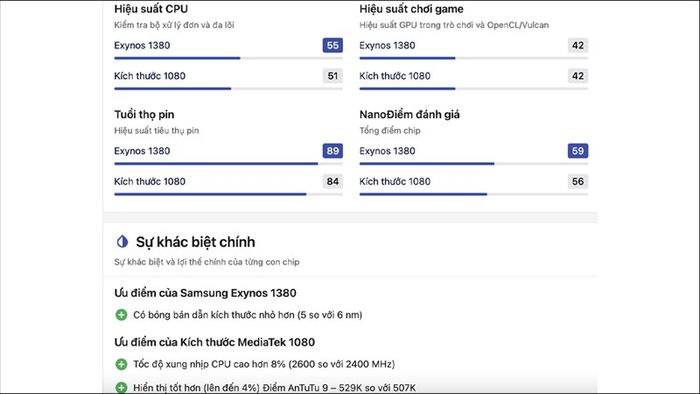Click the green plus icon for CPU clock speed

(121, 364)
